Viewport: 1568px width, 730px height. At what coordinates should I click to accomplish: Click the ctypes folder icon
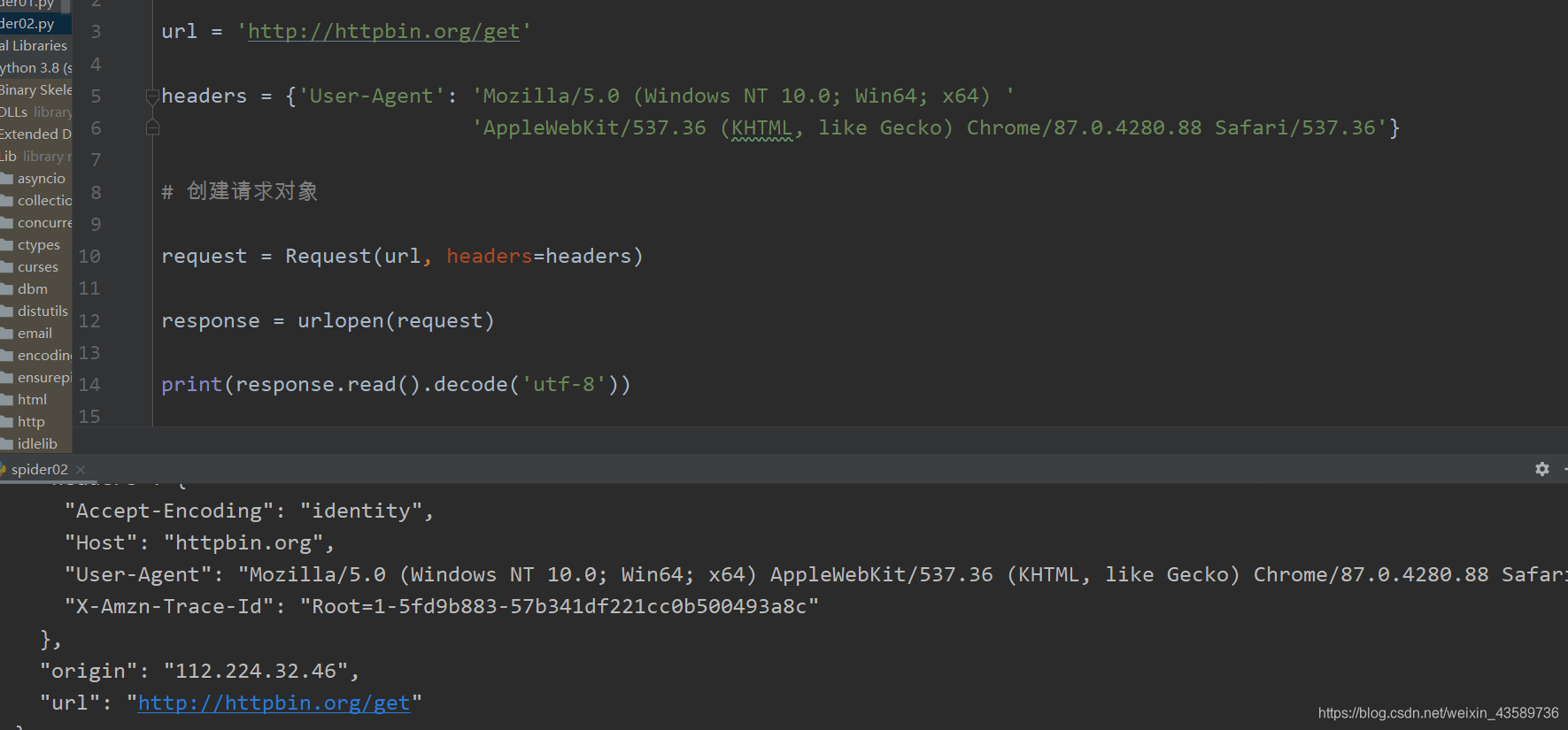coord(6,245)
